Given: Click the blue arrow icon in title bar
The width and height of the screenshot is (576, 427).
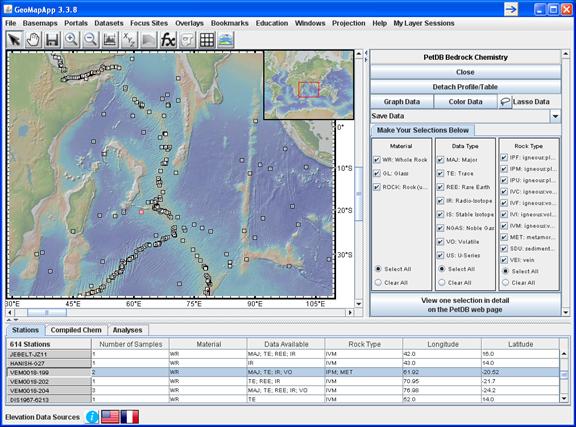Looking at the screenshot, I should (511, 9).
